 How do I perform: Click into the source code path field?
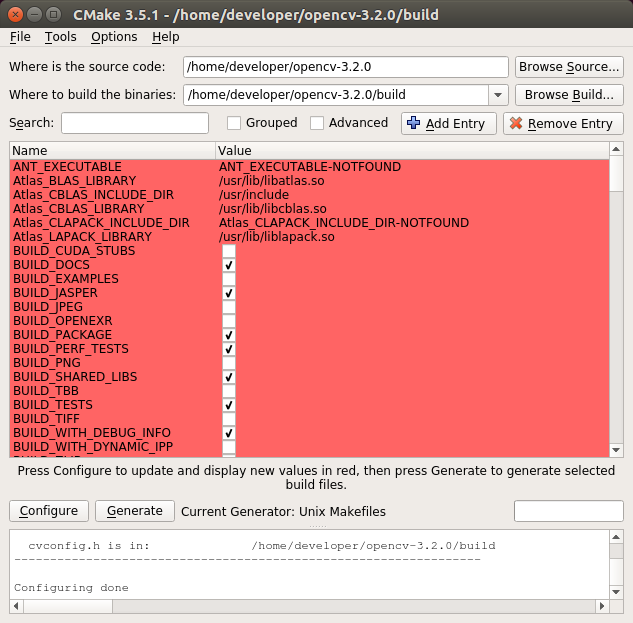[x=346, y=67]
